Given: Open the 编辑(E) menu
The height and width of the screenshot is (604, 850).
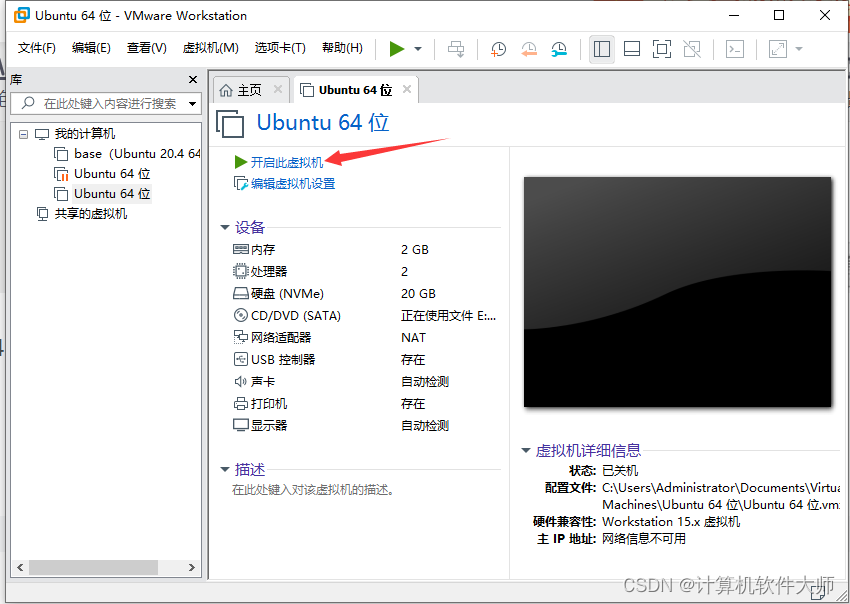Looking at the screenshot, I should (91, 48).
